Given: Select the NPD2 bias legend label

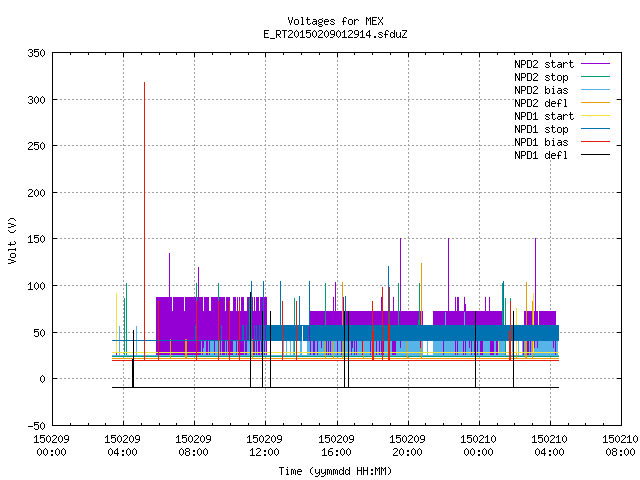Looking at the screenshot, I should (541, 90).
